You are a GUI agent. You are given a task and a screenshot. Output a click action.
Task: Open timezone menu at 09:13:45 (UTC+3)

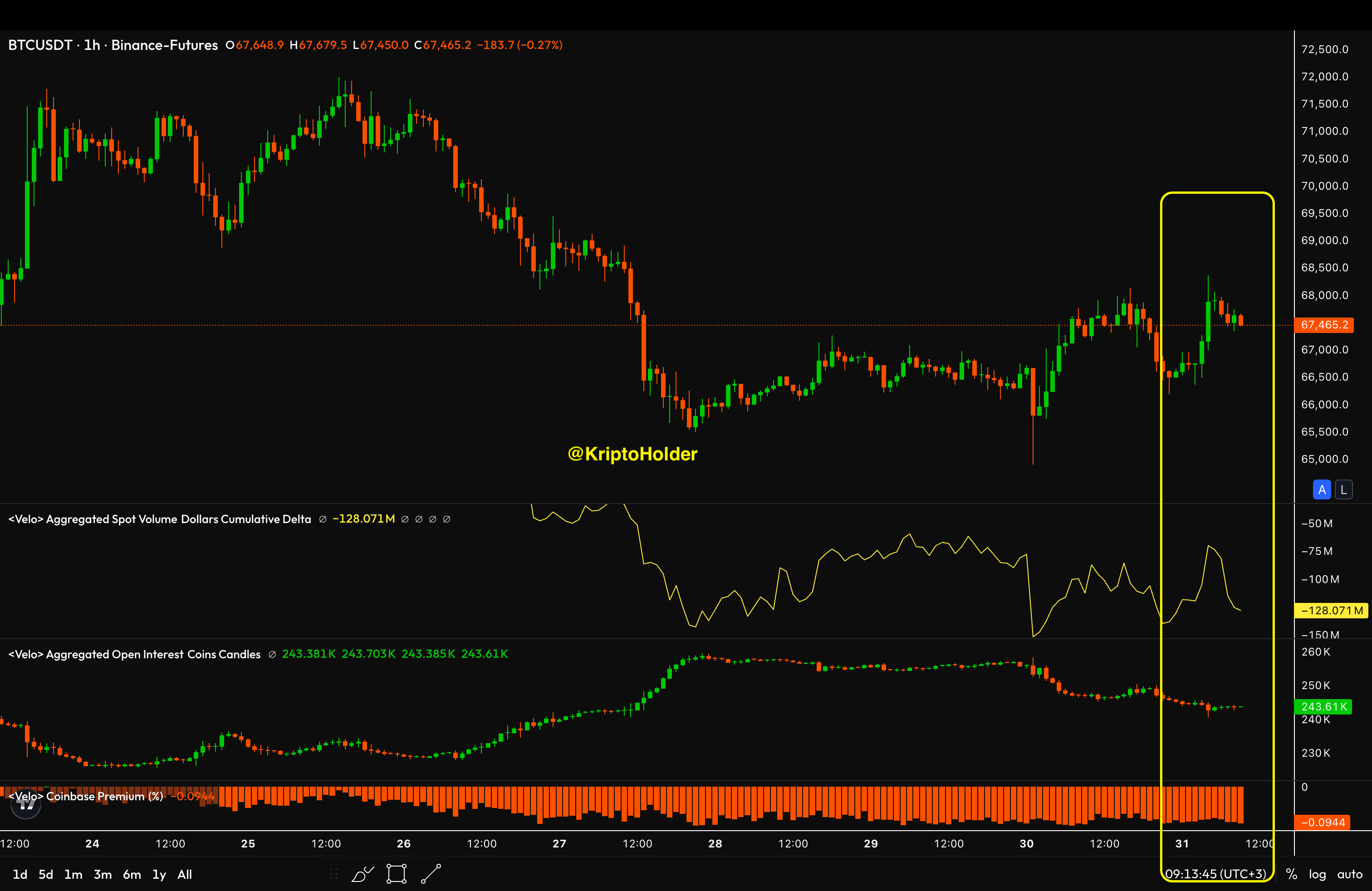pyautogui.click(x=1215, y=874)
